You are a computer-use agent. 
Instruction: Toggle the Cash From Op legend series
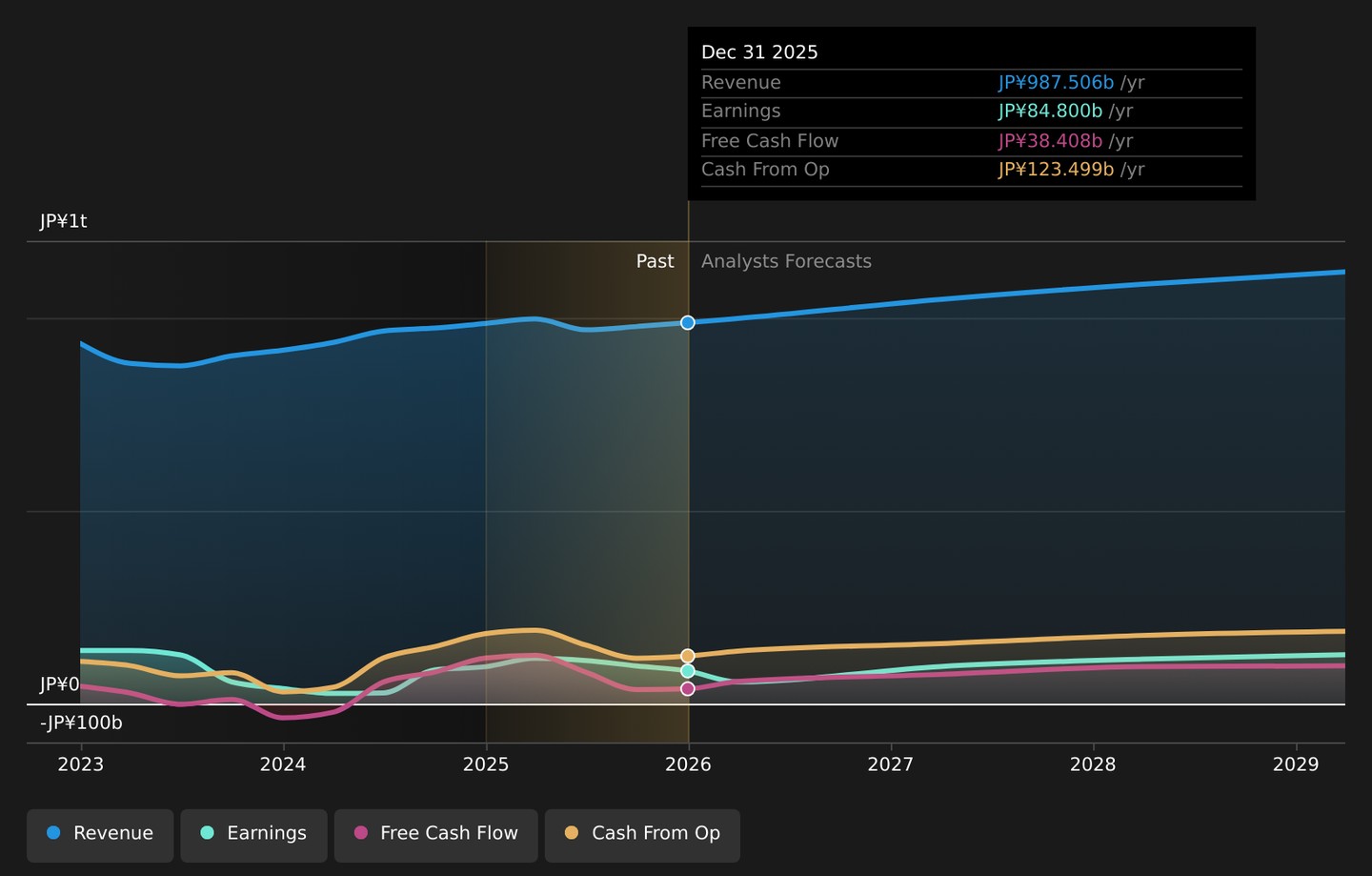[642, 835]
